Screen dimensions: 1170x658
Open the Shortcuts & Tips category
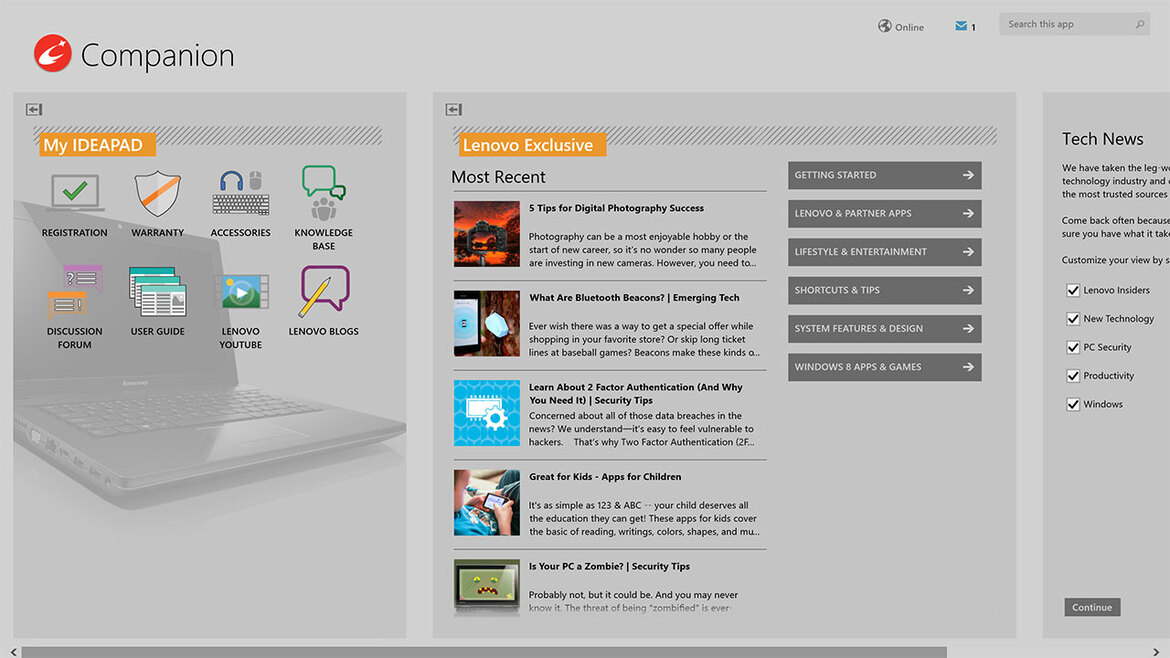click(x=884, y=291)
